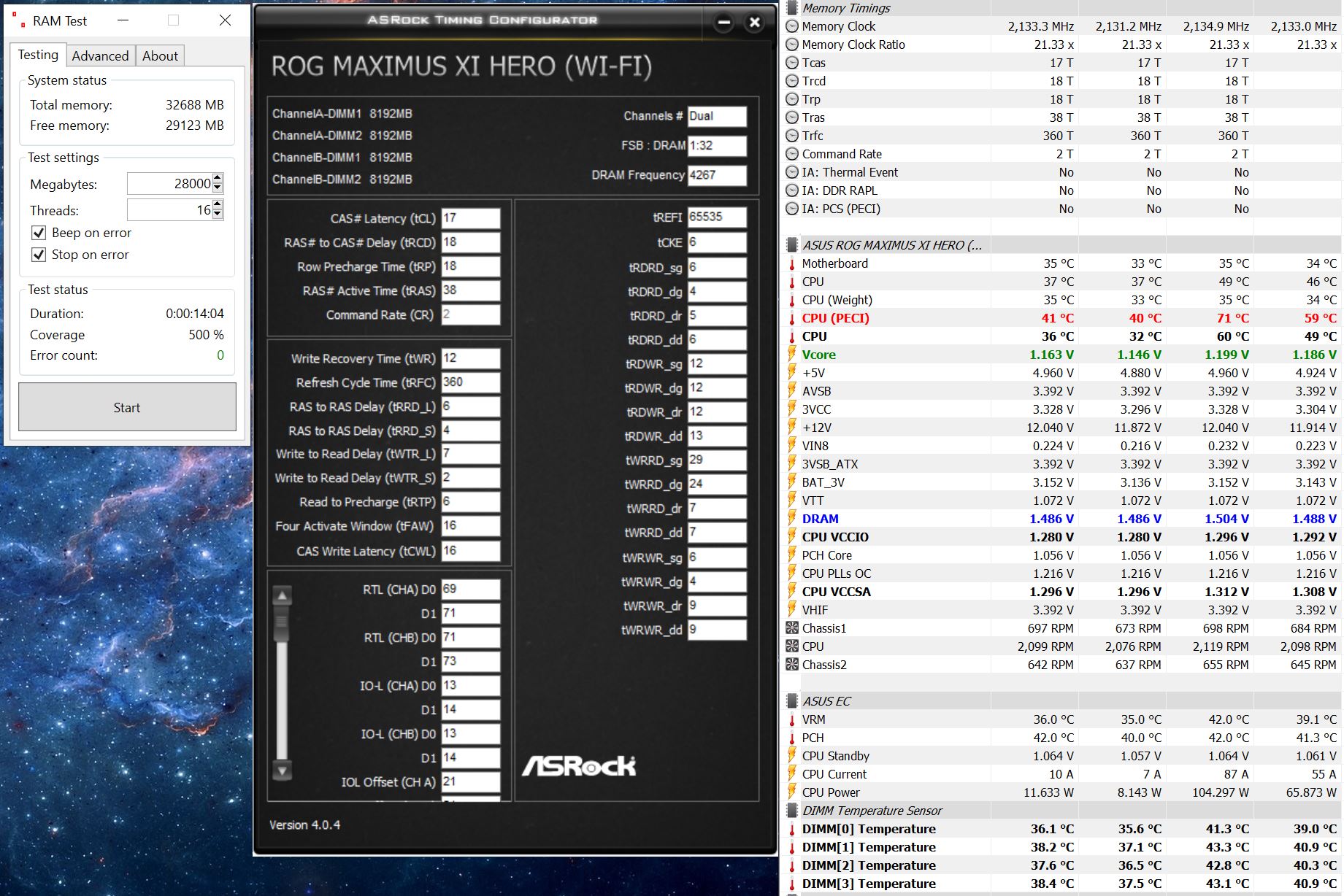This screenshot has width=1344, height=896.
Task: Click the Threads input field
Action: tap(170, 210)
